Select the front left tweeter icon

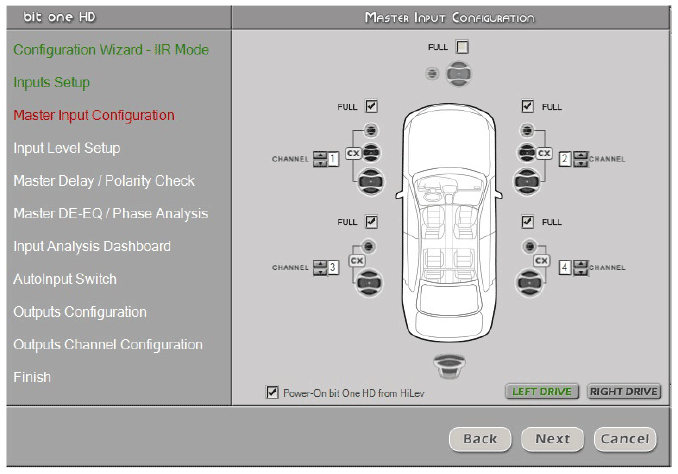pos(371,130)
